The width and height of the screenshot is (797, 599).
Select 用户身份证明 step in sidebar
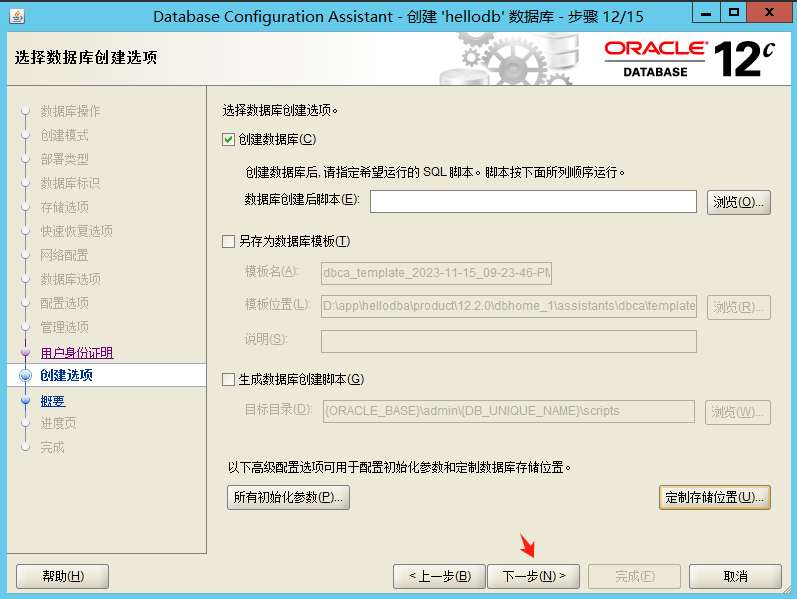tap(77, 352)
